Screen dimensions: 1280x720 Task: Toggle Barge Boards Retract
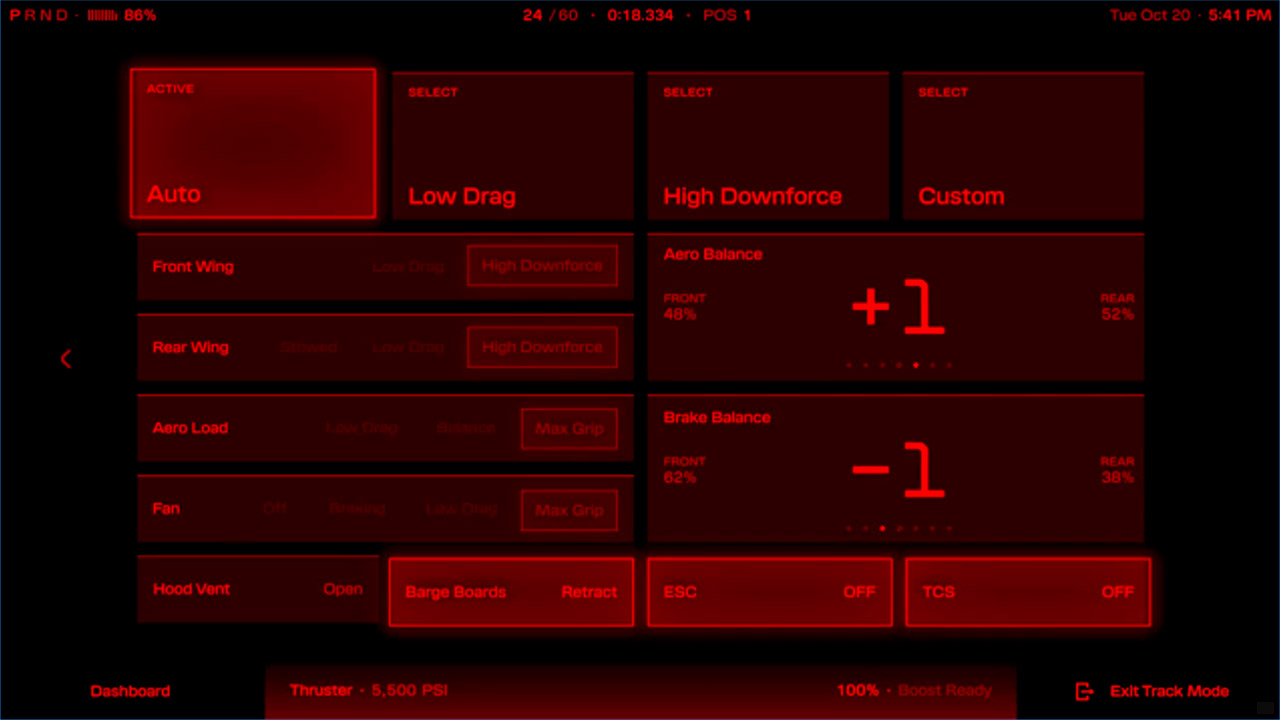point(511,592)
